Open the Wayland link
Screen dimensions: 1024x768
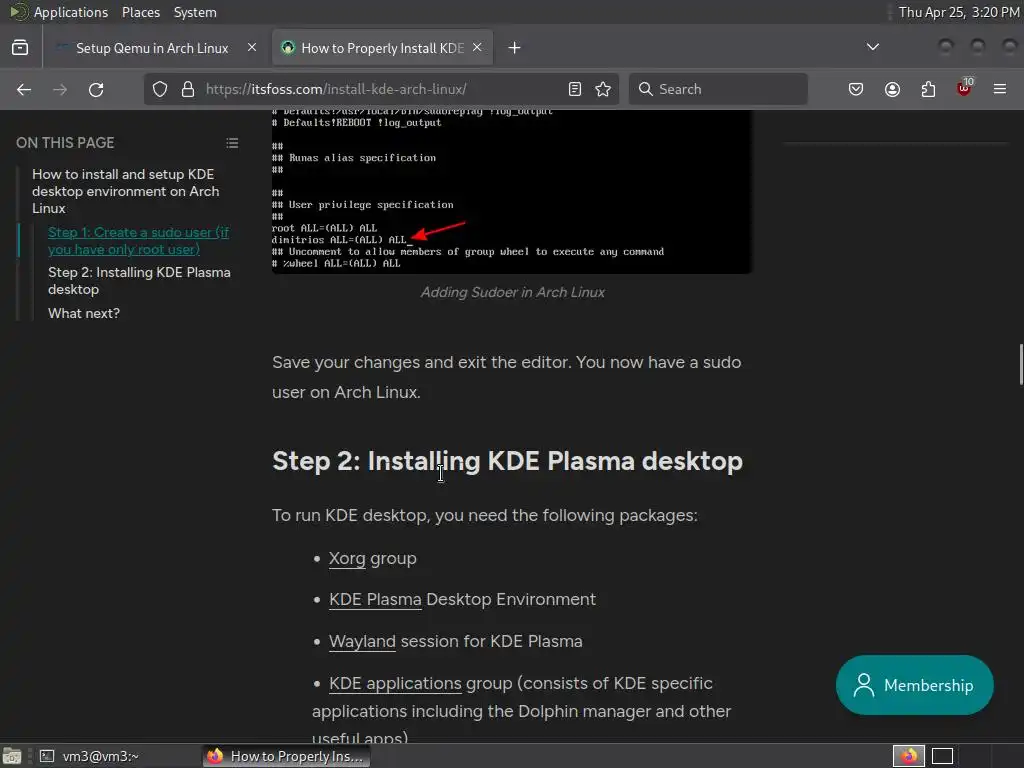point(362,641)
